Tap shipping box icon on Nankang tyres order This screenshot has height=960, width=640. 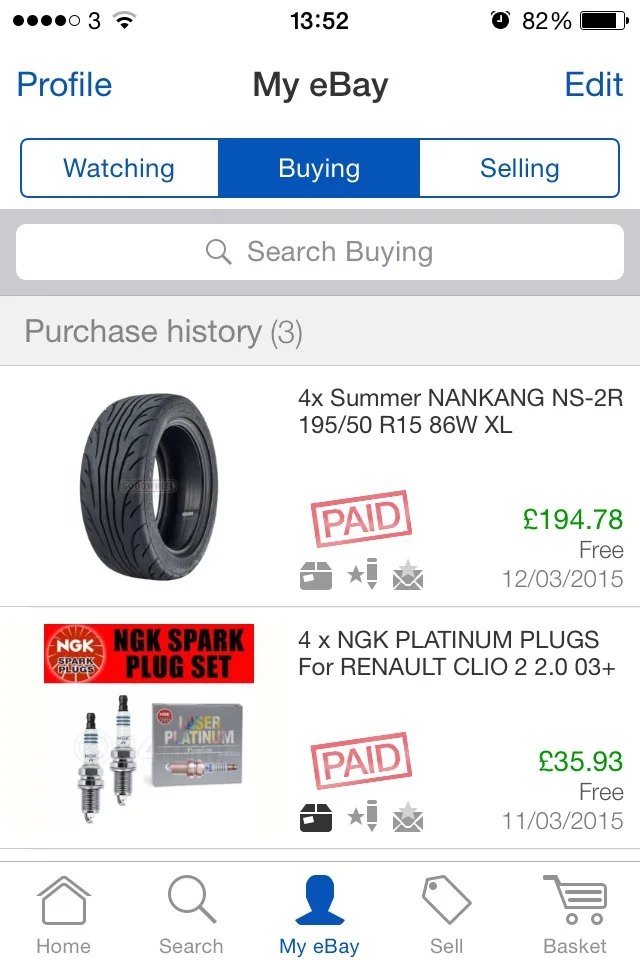pos(316,576)
